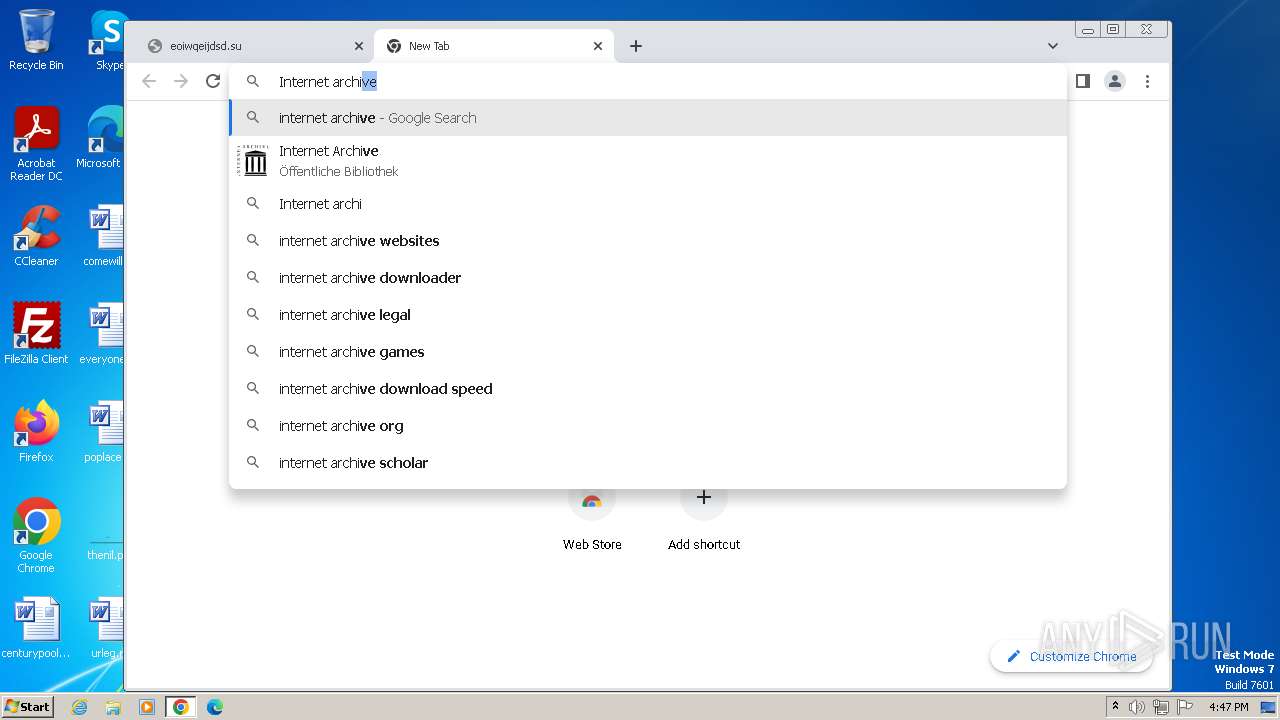Open the urleg Word document on desktop
The image size is (1280, 720).
click(105, 627)
